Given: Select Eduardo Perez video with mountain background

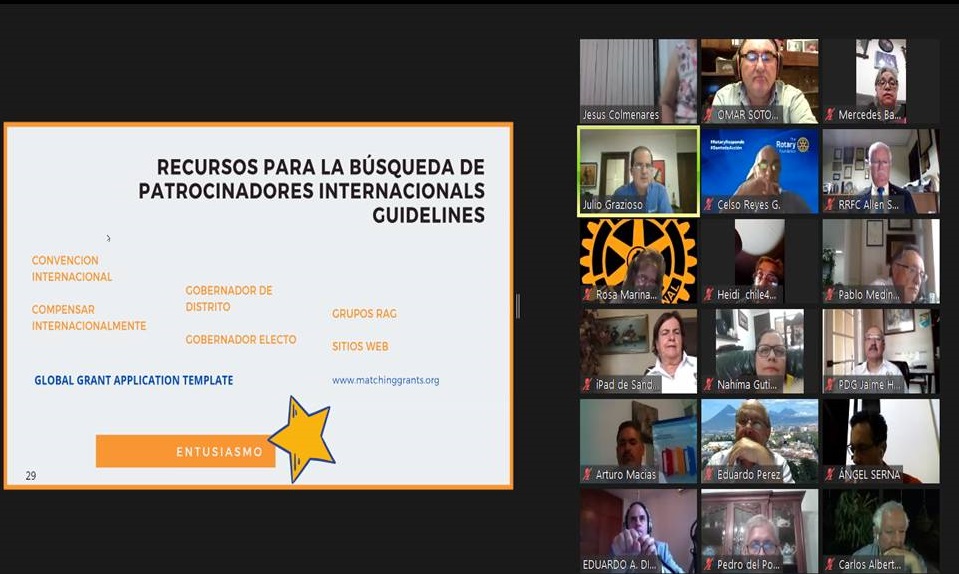Looking at the screenshot, I should pyautogui.click(x=759, y=438).
